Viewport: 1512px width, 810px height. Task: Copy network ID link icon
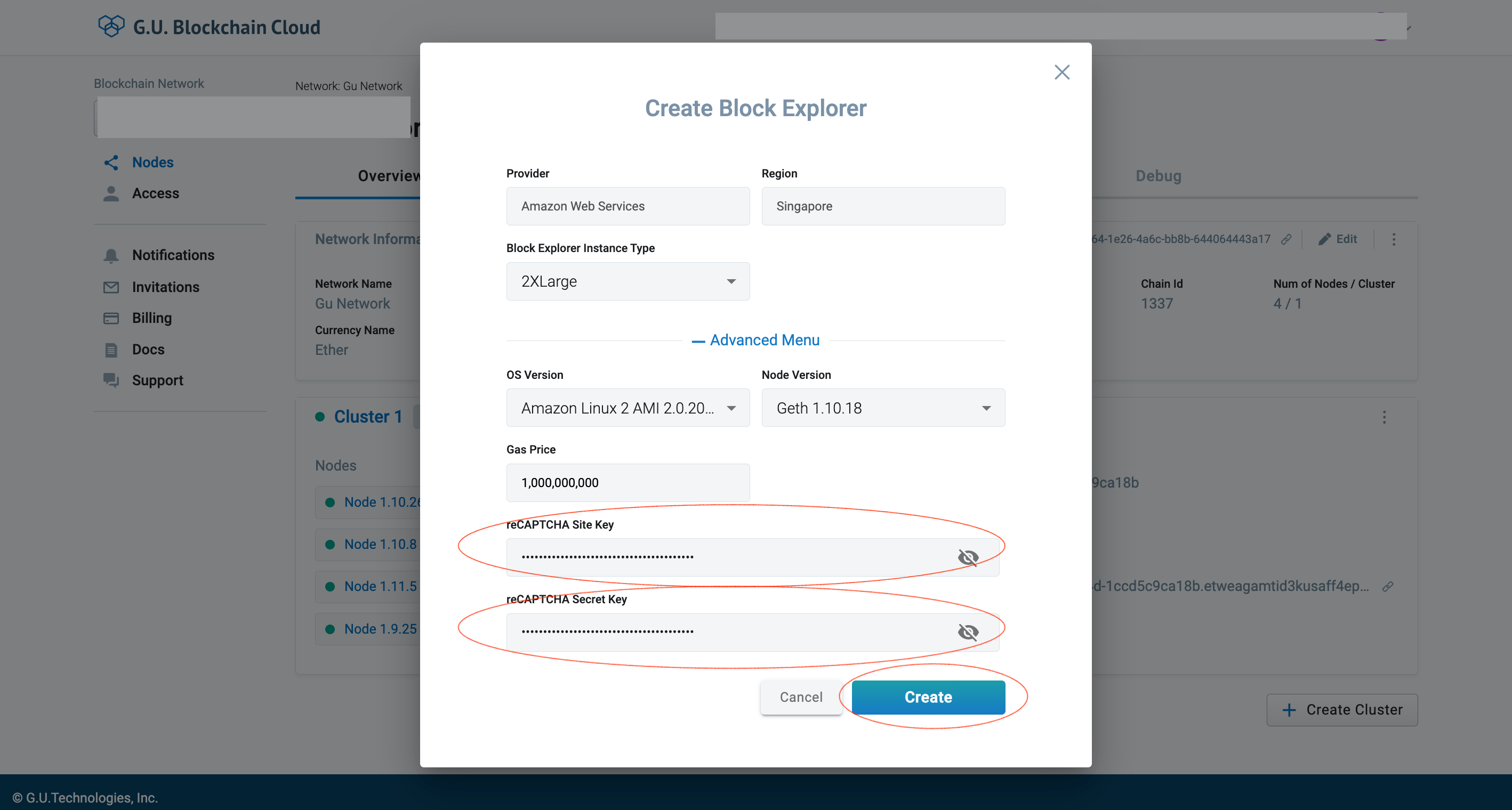pyautogui.click(x=1286, y=239)
